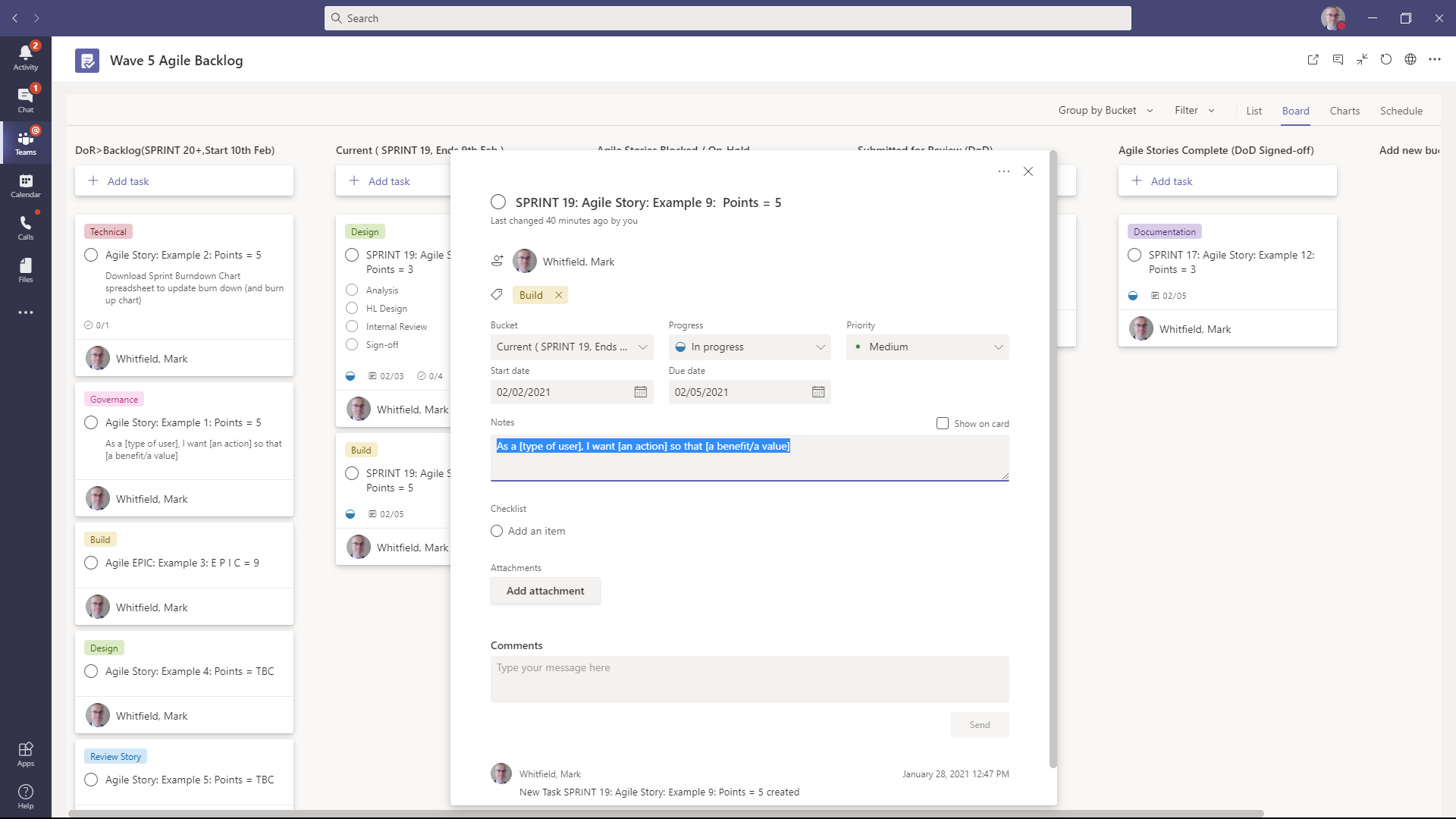The width and height of the screenshot is (1456, 819).
Task: Switch to the Charts view tab
Action: tap(1344, 111)
